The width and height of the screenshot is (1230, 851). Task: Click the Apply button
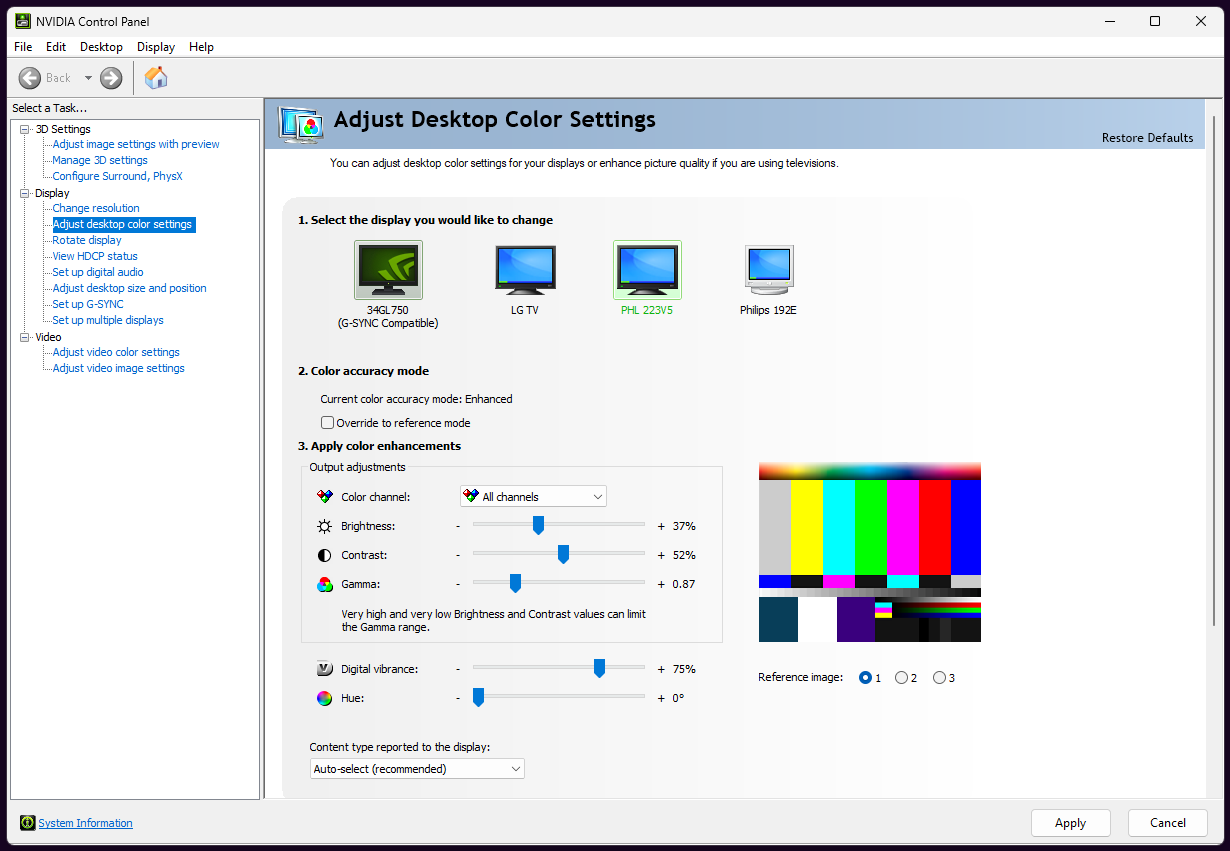coord(1070,822)
